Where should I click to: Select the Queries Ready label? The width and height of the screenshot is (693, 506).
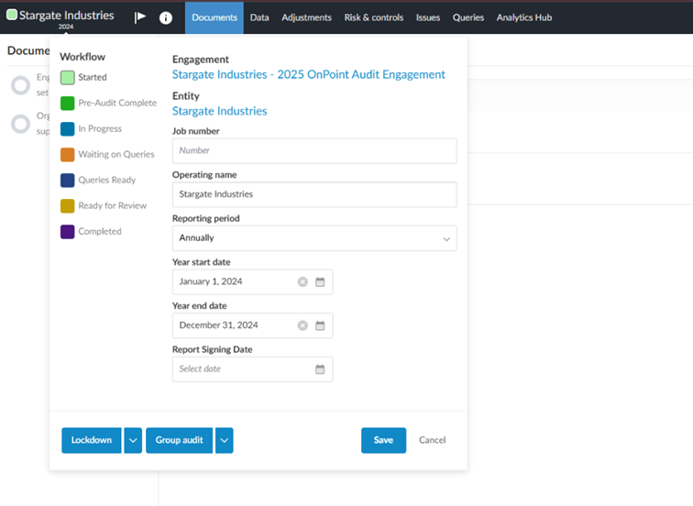[x=107, y=180]
